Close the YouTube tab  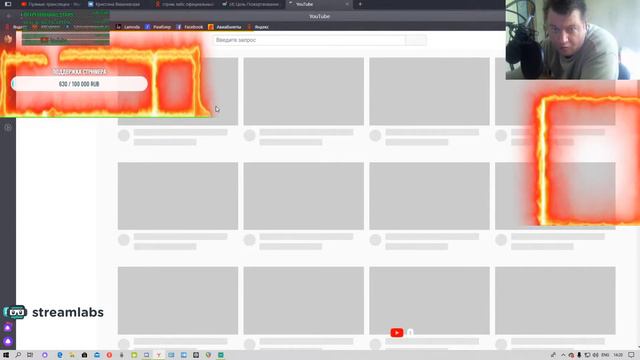347,4
